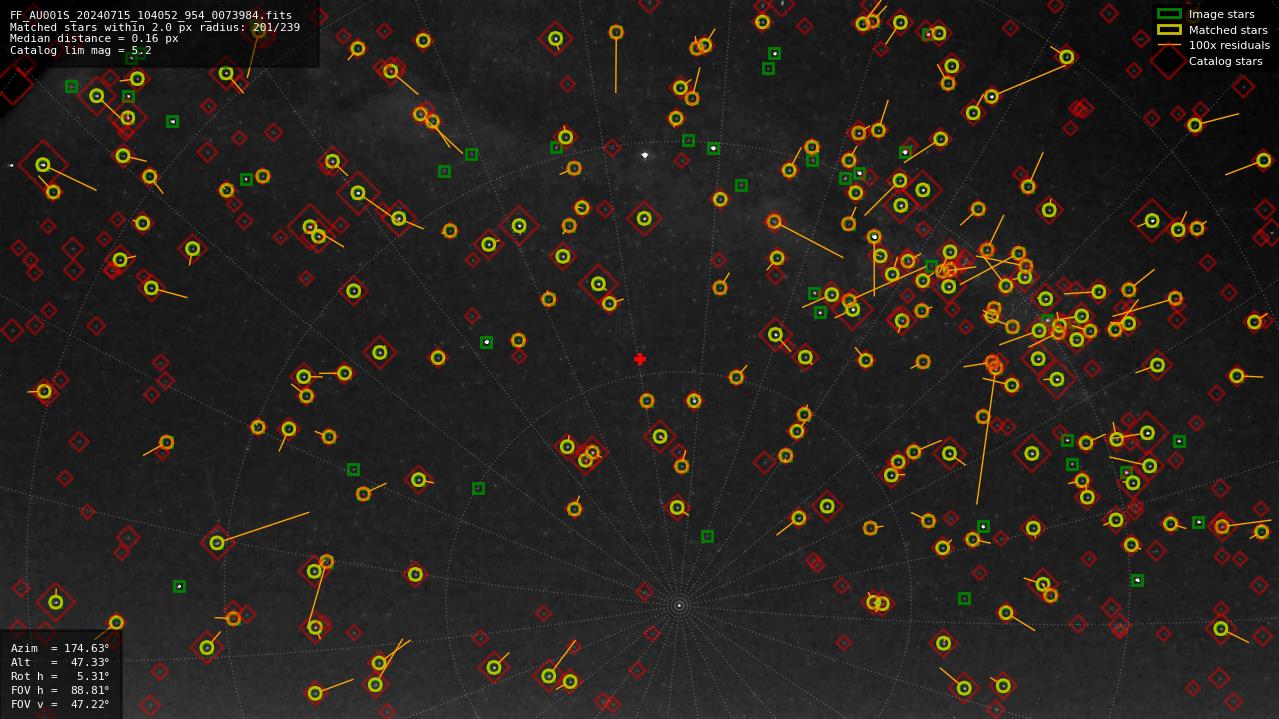
Task: Click the yellow Matched stars legend square
Action: pos(1169,30)
